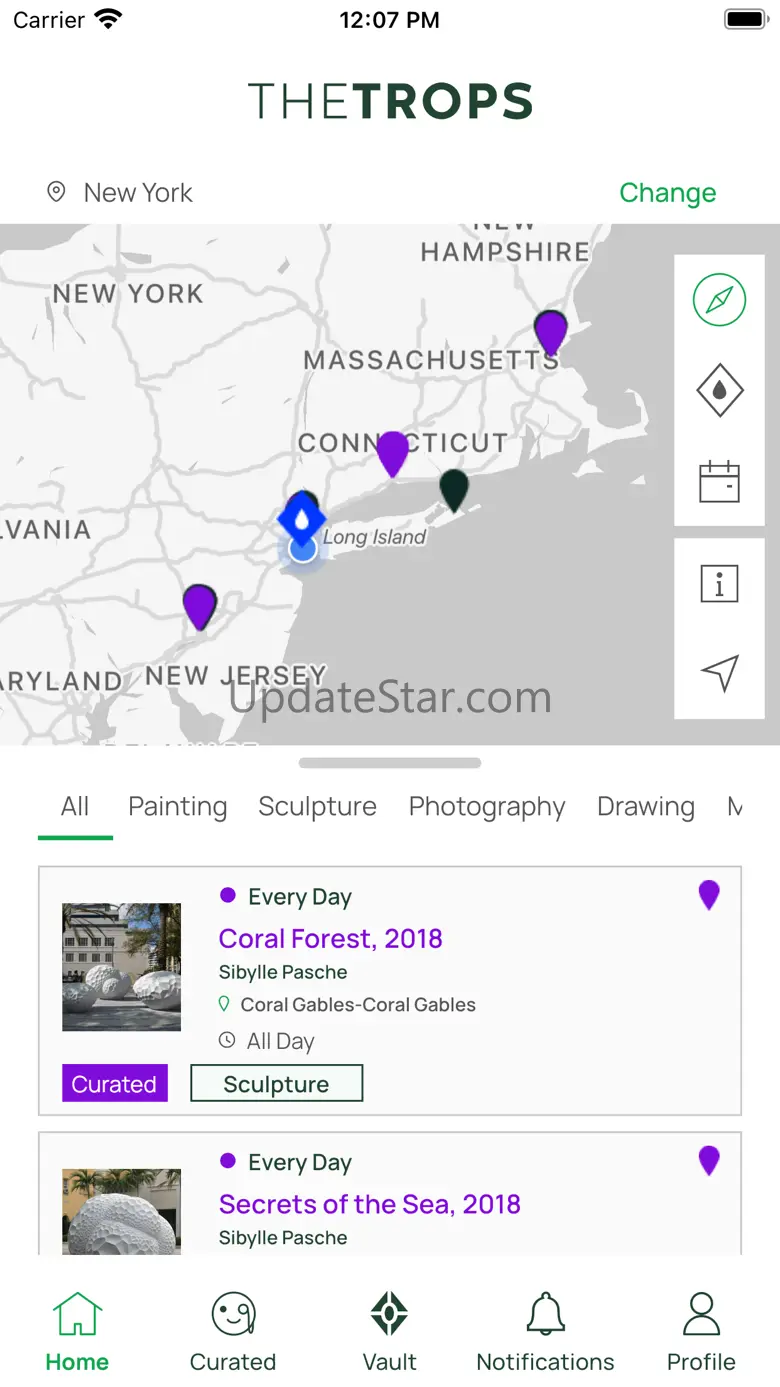This screenshot has width=780, height=1387.
Task: Tap the info icon on map
Action: 720,583
